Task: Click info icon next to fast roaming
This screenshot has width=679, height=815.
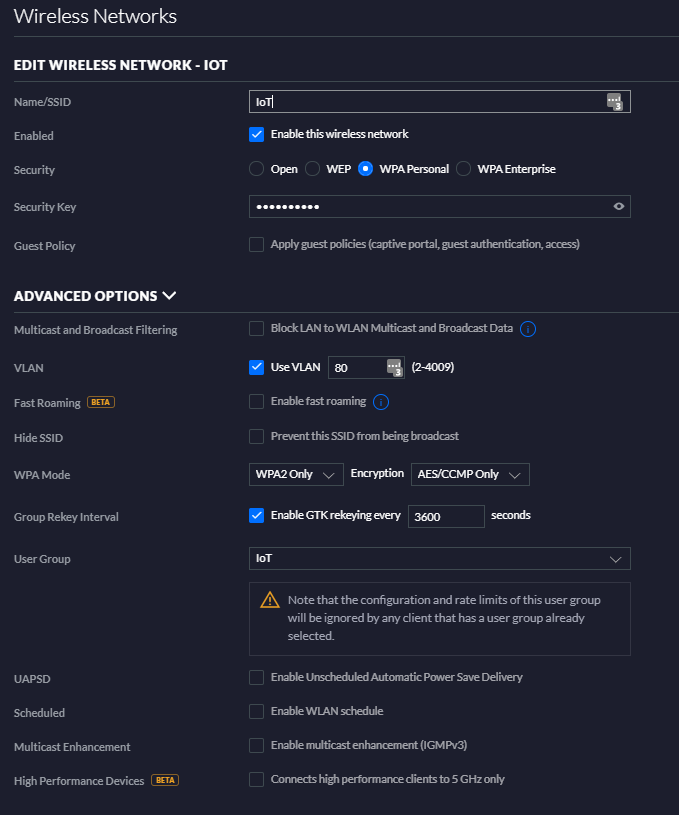Action: pyautogui.click(x=381, y=402)
